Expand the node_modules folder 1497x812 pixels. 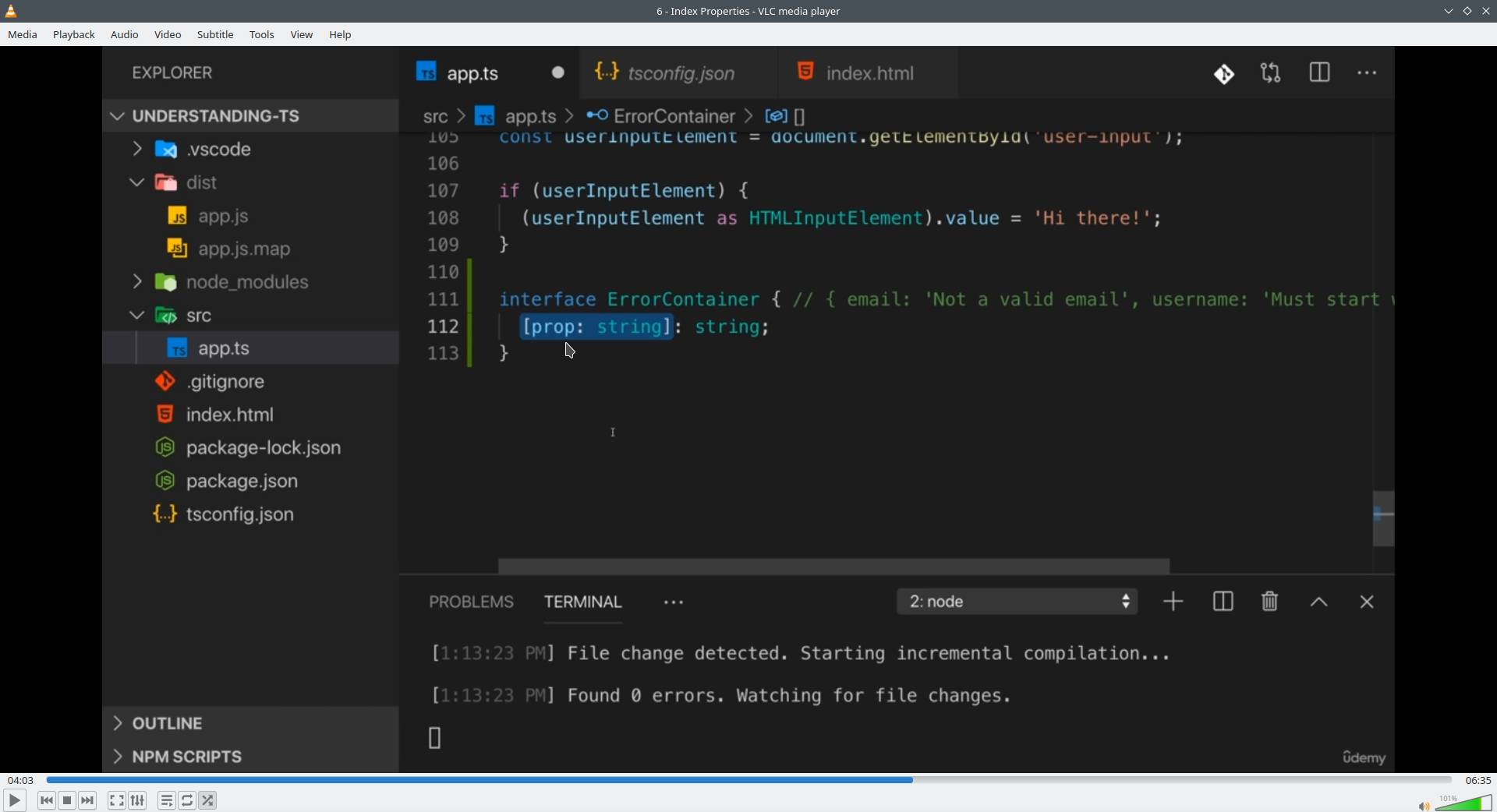click(250, 282)
